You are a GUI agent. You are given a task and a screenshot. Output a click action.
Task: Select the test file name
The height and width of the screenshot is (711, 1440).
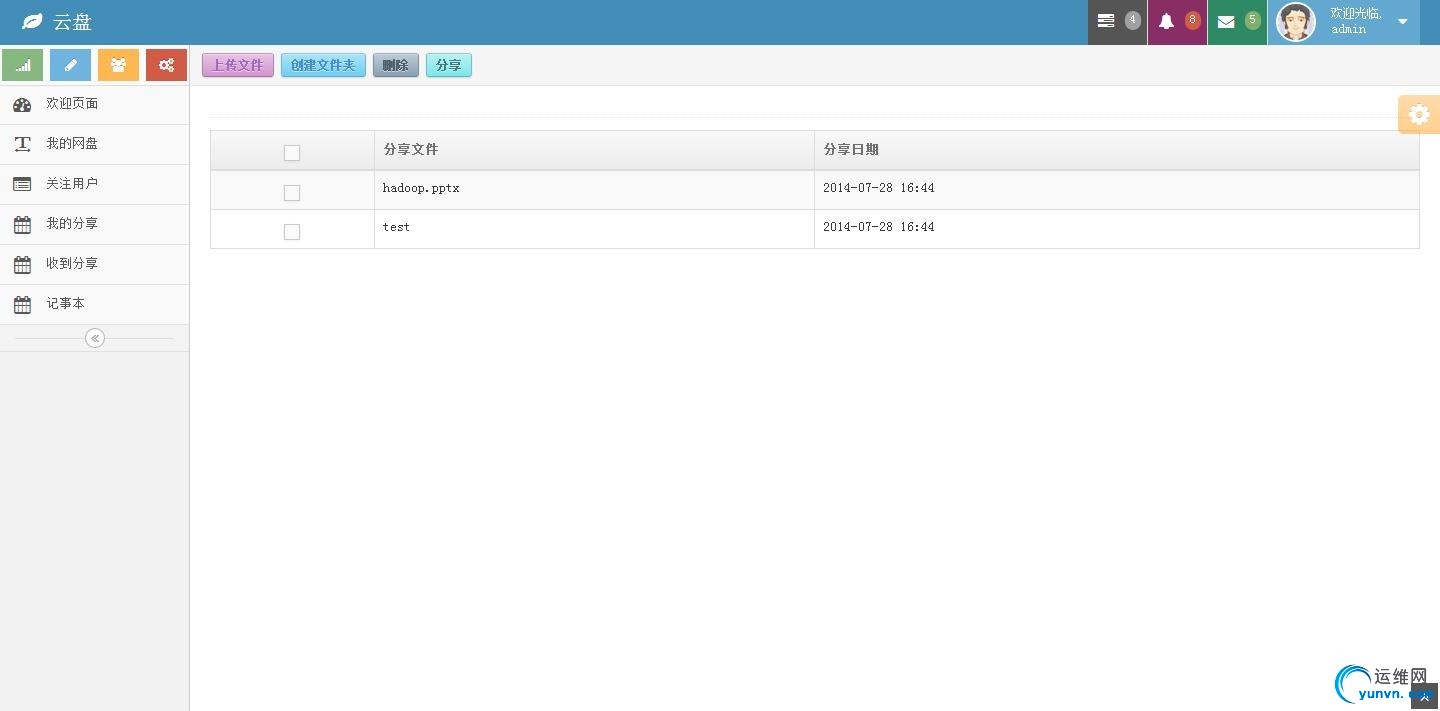coord(396,227)
